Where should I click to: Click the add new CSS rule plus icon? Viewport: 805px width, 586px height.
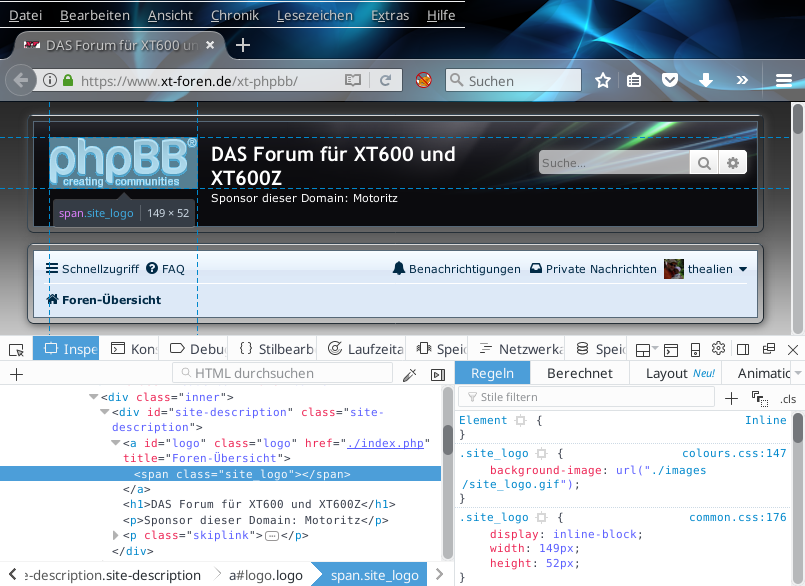(x=731, y=398)
